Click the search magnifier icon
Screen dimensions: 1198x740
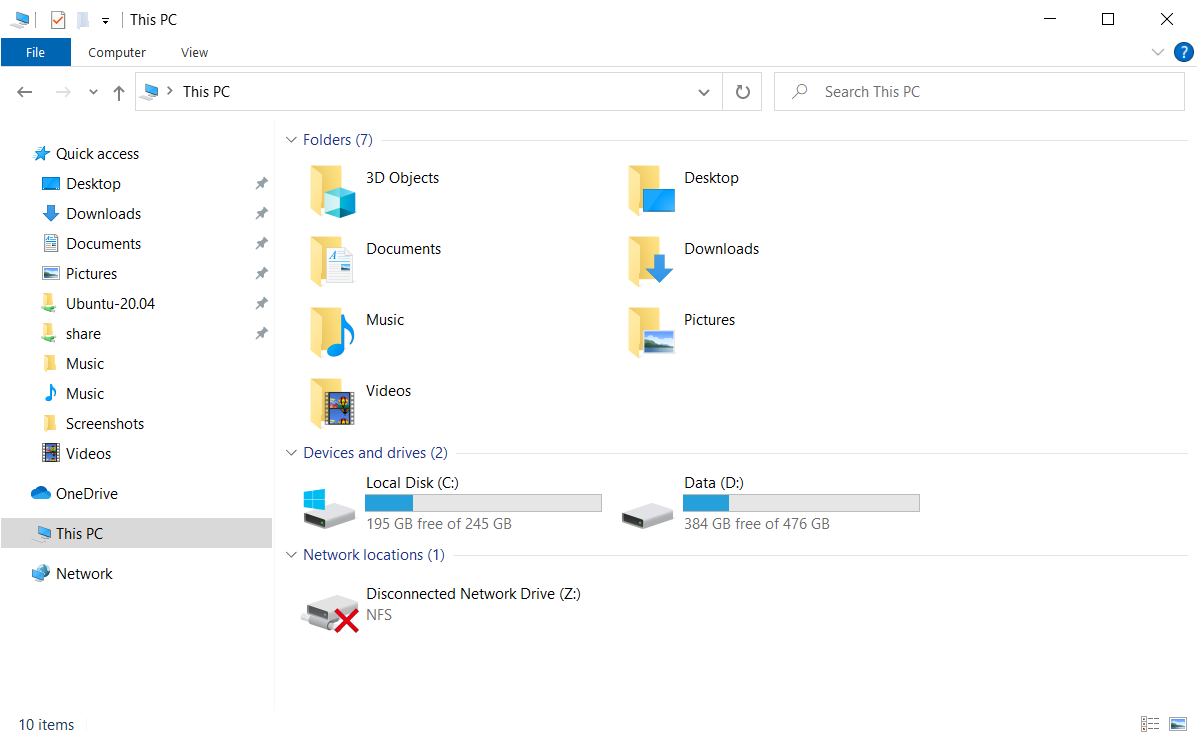pyautogui.click(x=799, y=92)
